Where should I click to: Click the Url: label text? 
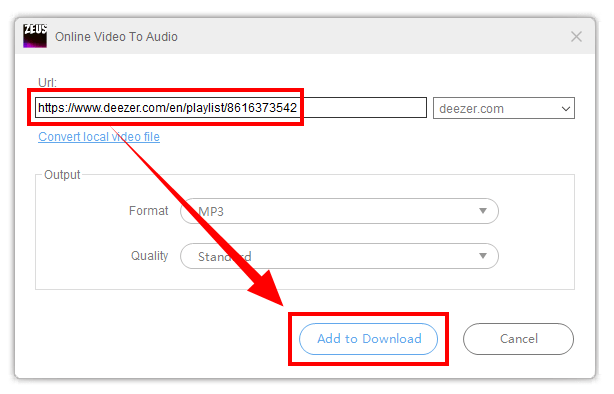(x=47, y=82)
